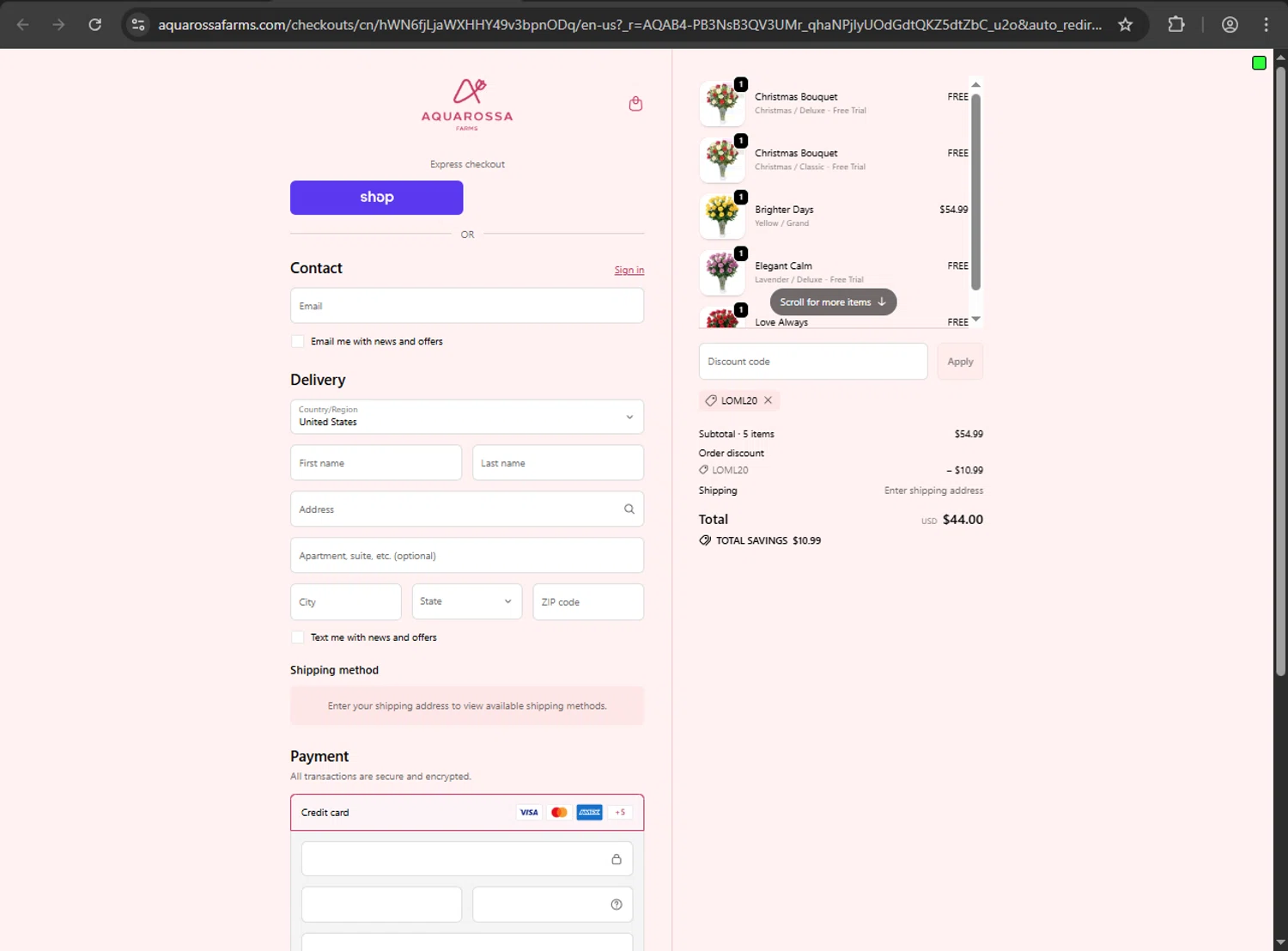Pay with the Shop express checkout button
The height and width of the screenshot is (951, 1288).
point(377,198)
